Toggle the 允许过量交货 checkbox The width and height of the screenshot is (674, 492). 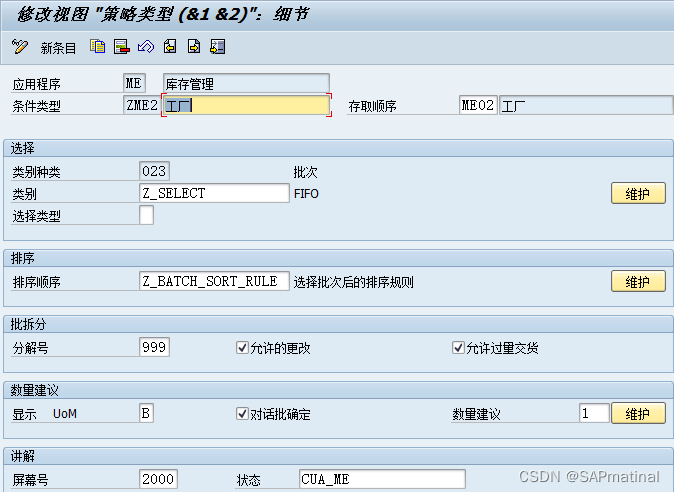[x=458, y=347]
